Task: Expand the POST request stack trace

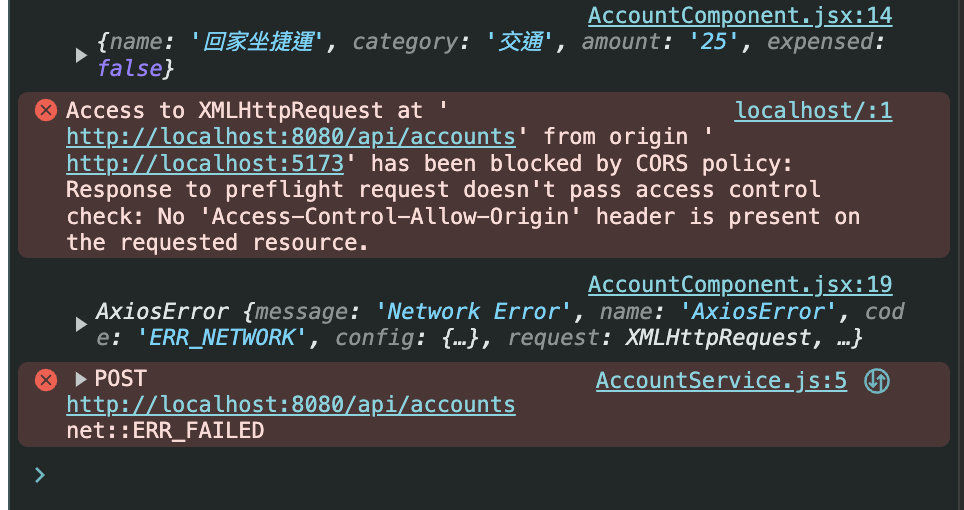Action: (81, 379)
